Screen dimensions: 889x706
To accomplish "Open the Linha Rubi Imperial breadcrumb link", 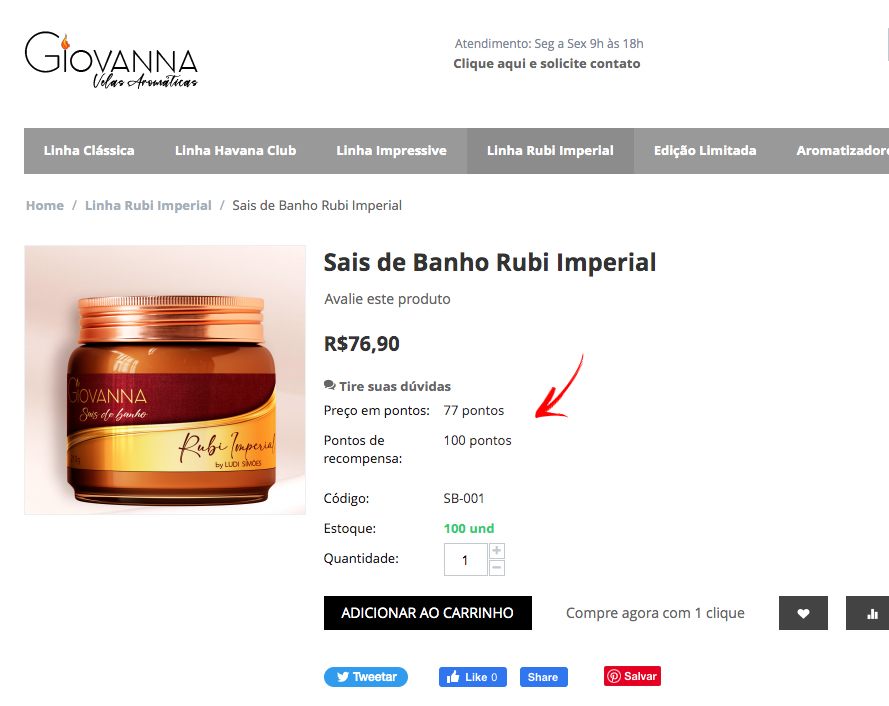I will pyautogui.click(x=148, y=205).
